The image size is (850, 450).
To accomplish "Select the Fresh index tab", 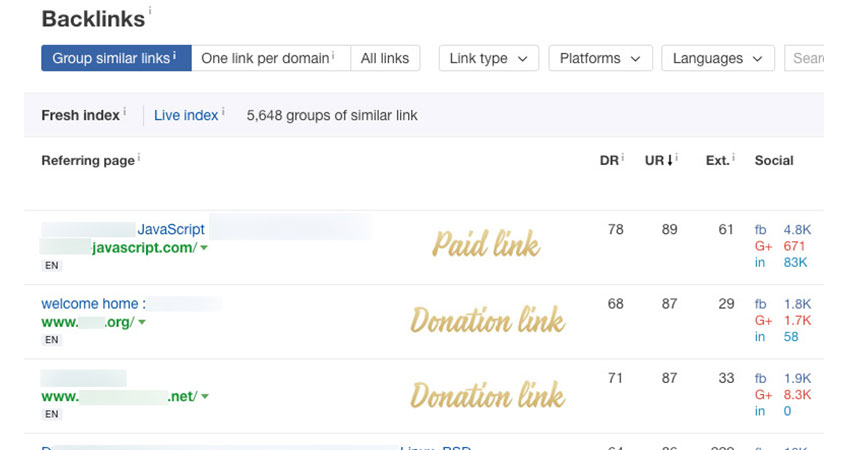I will click(80, 115).
